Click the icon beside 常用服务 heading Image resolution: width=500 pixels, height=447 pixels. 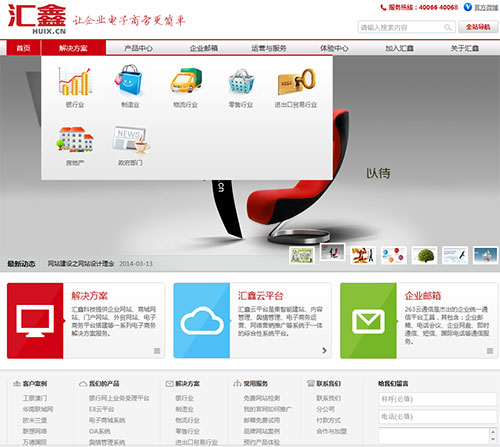(237, 383)
